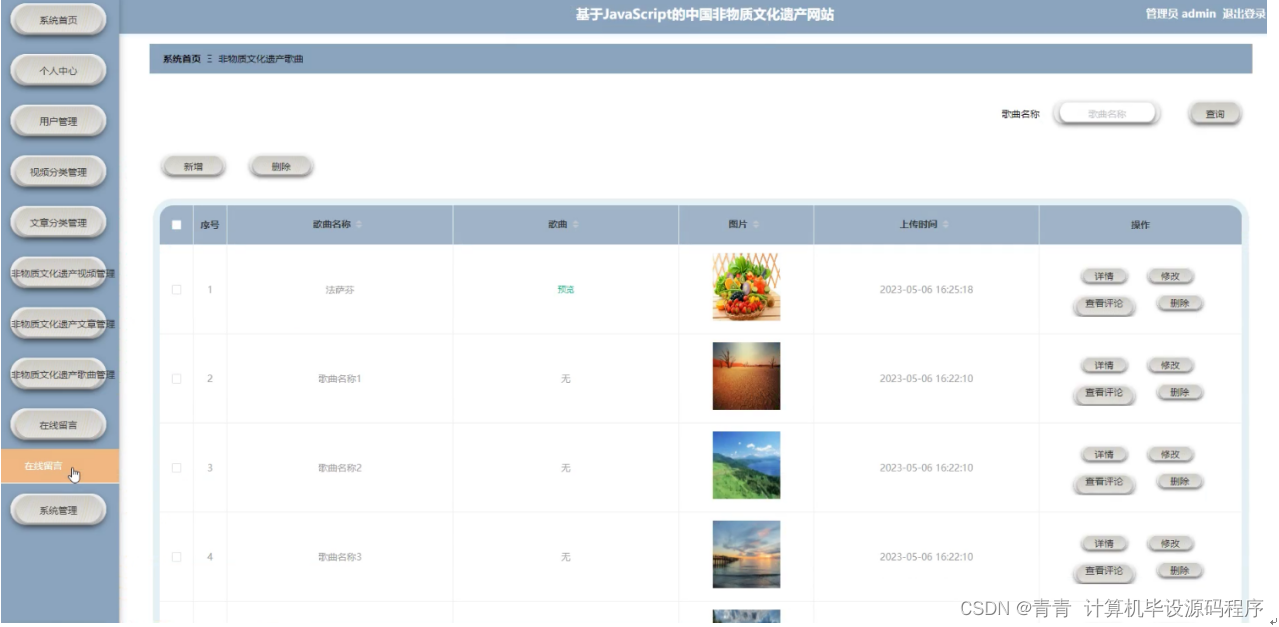Click 修改 for 法萨芬 row

[x=1170, y=277]
